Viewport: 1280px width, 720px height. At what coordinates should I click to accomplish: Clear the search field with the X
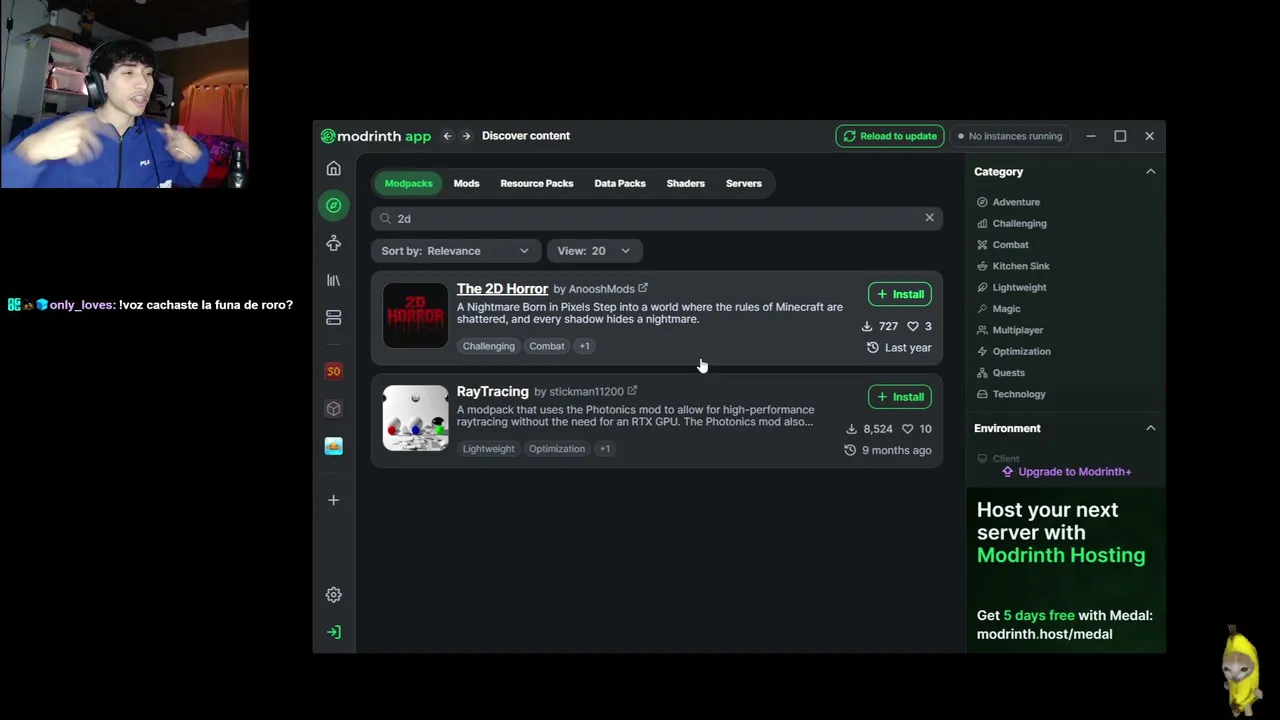click(x=929, y=218)
